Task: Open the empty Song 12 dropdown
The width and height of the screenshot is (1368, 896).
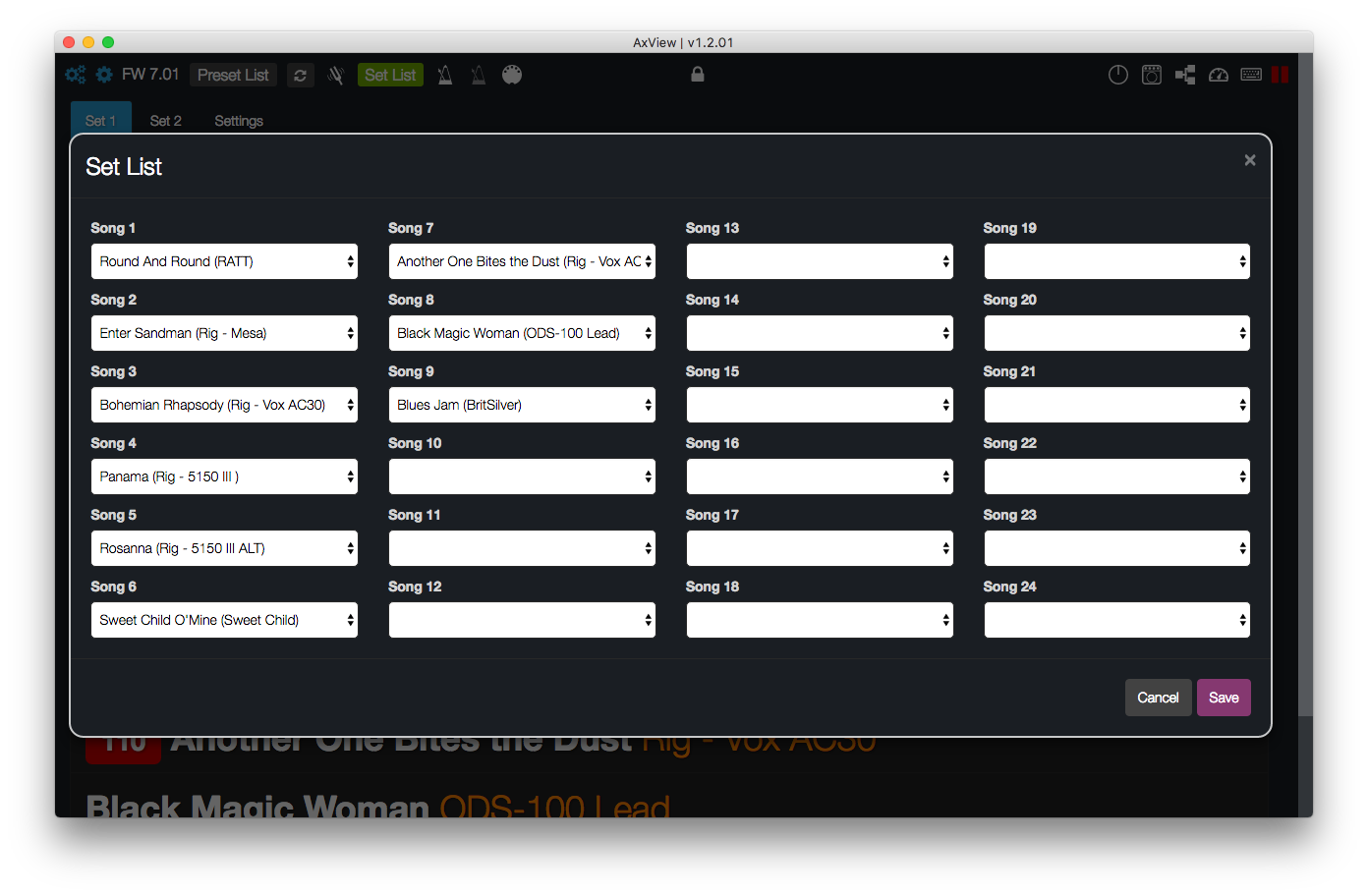Action: 522,620
